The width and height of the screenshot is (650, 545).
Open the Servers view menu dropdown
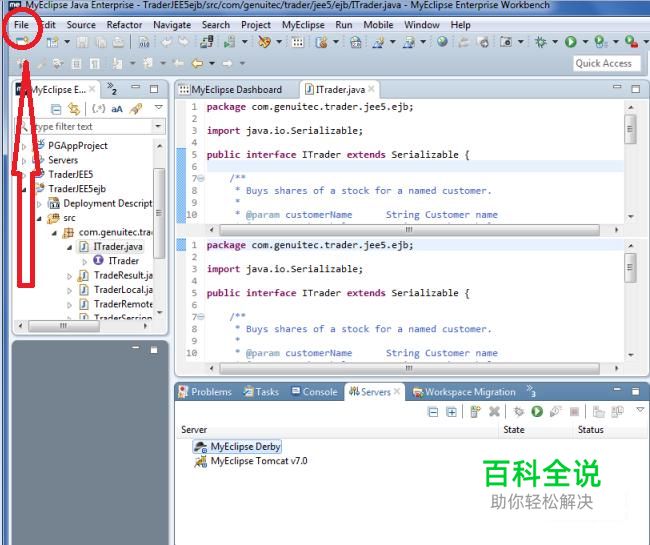640,410
